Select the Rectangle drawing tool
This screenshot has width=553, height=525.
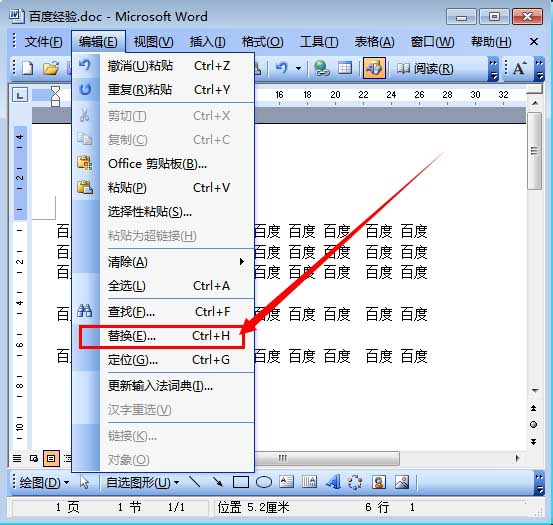[241, 482]
